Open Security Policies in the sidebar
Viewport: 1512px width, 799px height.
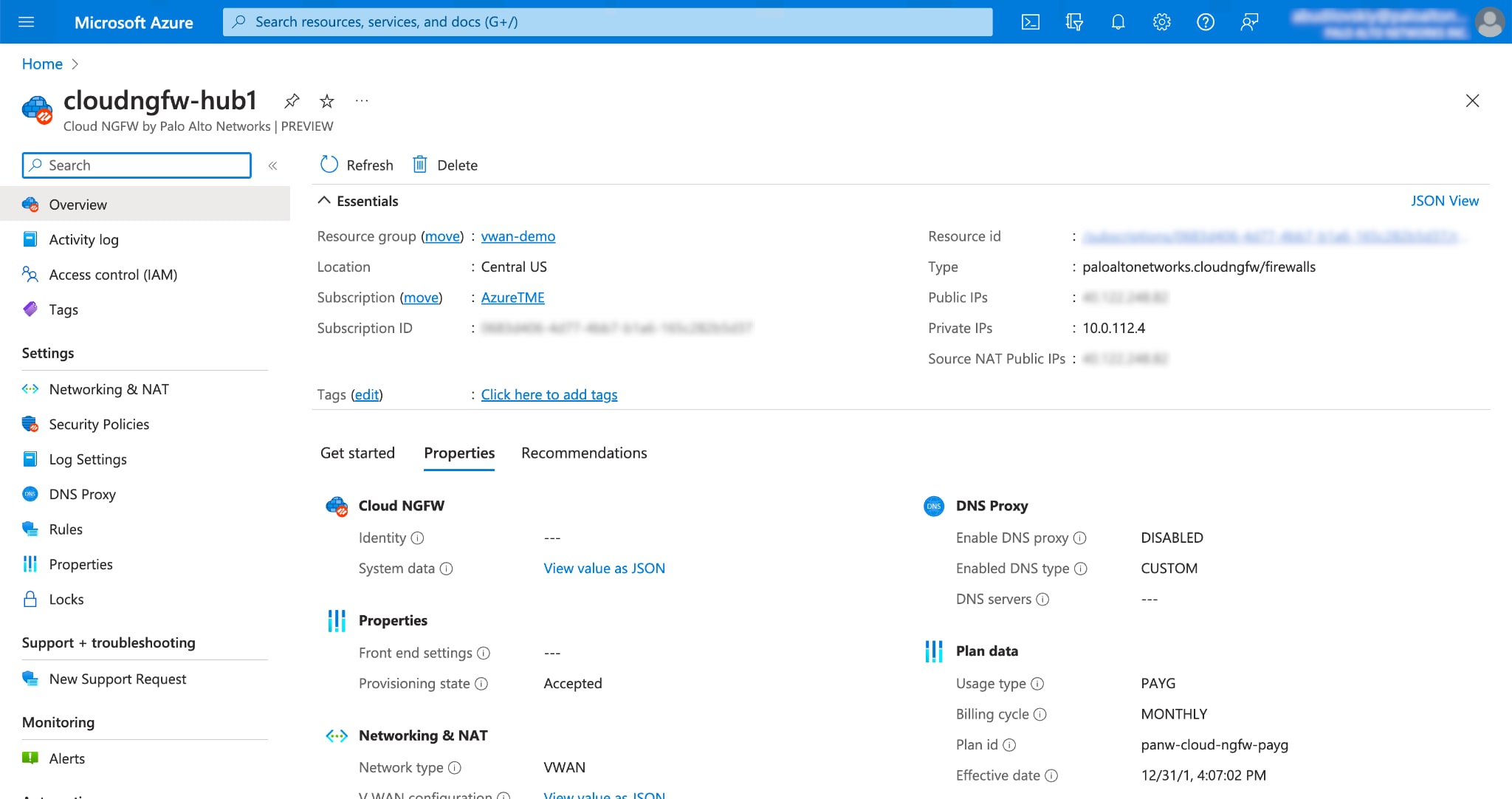coord(98,424)
